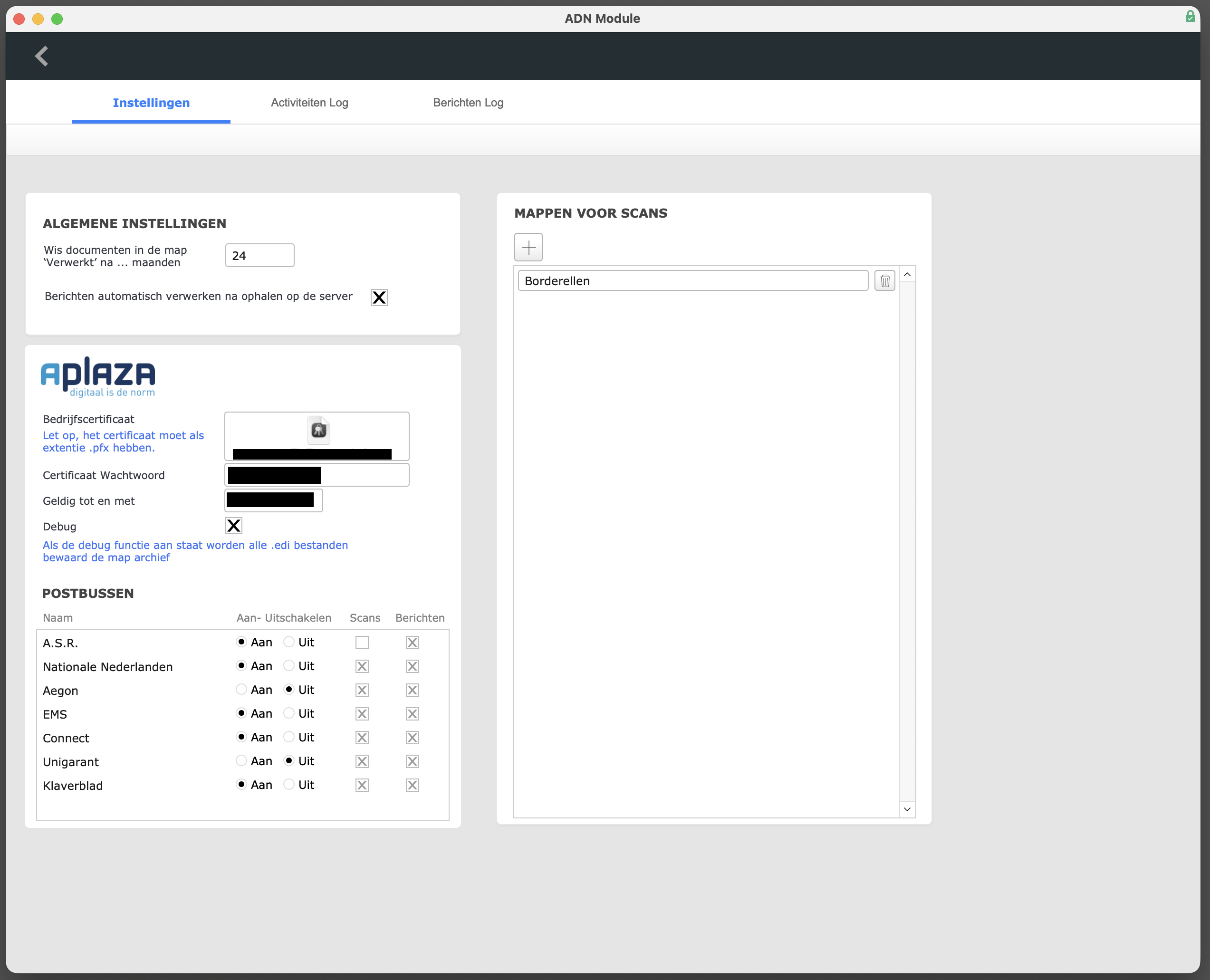This screenshot has width=1210, height=980.
Task: Select Uit for Nationale Nederlanden
Action: point(289,665)
